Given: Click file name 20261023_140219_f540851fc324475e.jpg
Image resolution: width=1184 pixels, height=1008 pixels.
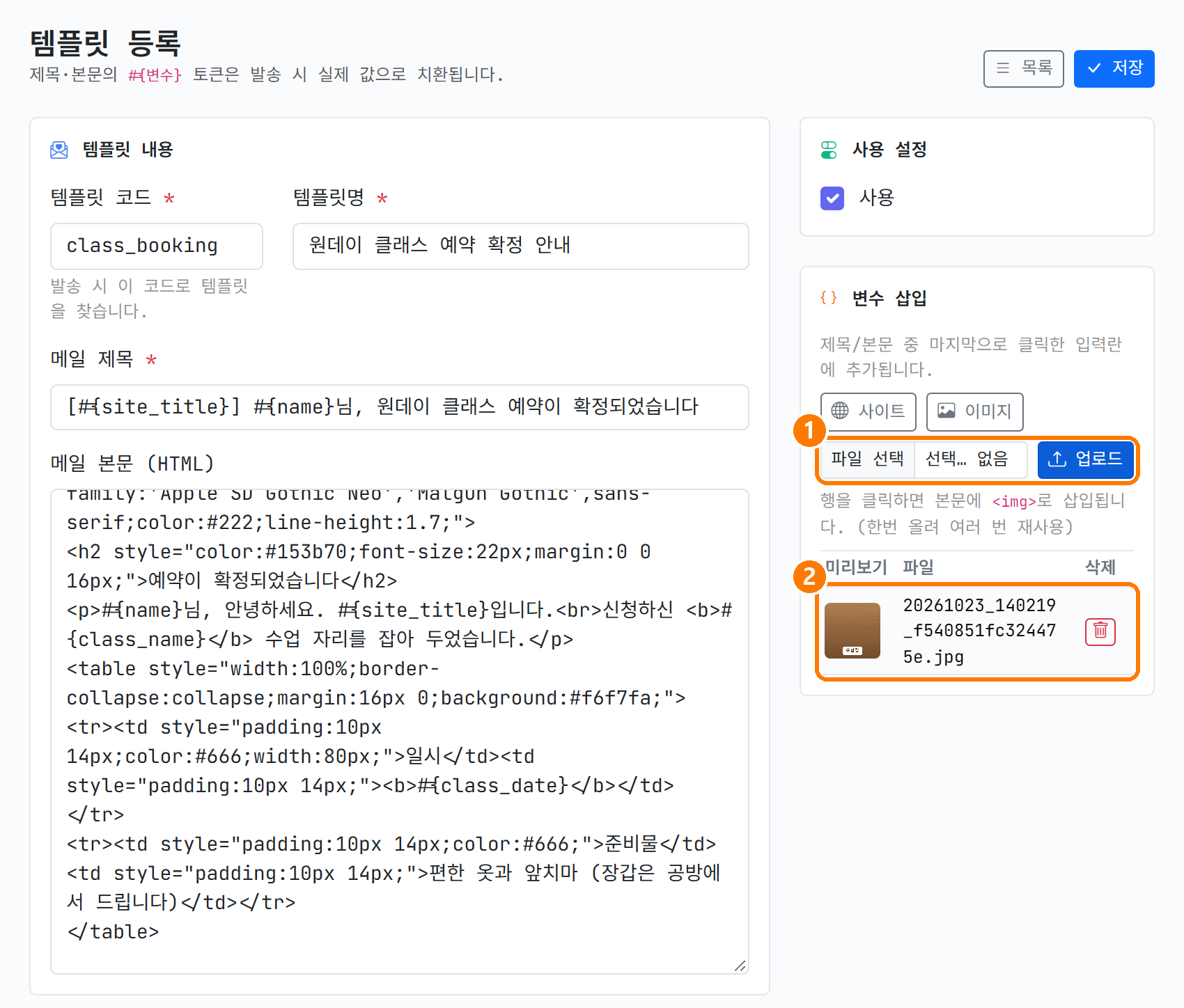Looking at the screenshot, I should click(980, 631).
